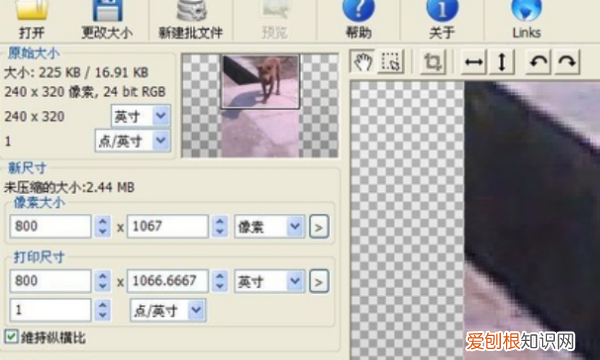Click the print height 1066.6667 spinner
Screen dimensions: 600x360
tap(220, 281)
